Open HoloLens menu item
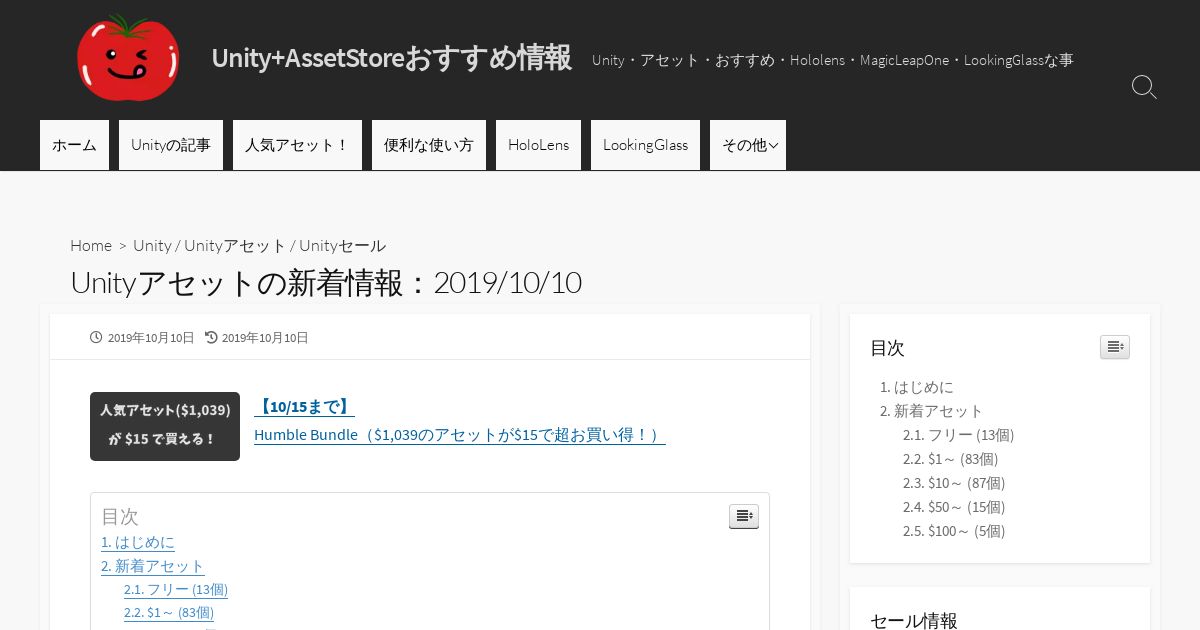Image resolution: width=1200 pixels, height=630 pixels. point(538,145)
